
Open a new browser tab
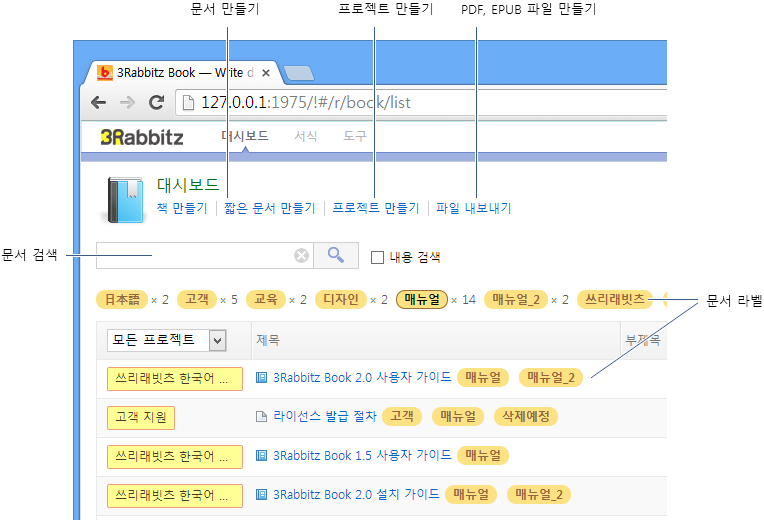[x=299, y=74]
